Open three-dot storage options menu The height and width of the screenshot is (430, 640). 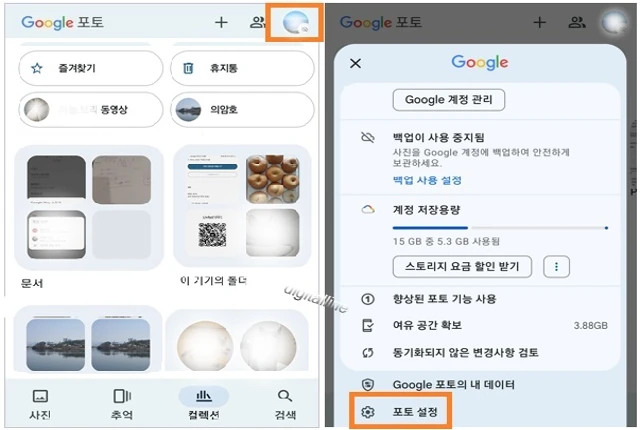[x=556, y=267]
